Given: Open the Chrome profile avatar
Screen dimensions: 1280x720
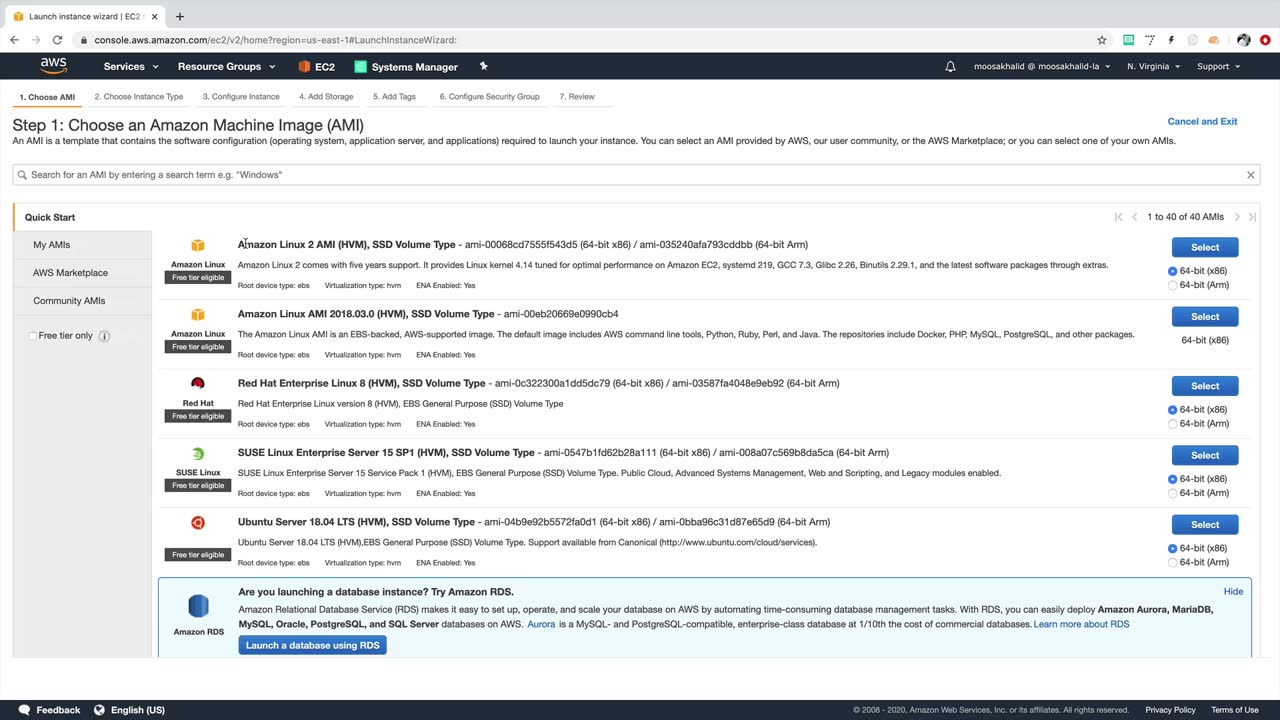Looking at the screenshot, I should (x=1243, y=40).
